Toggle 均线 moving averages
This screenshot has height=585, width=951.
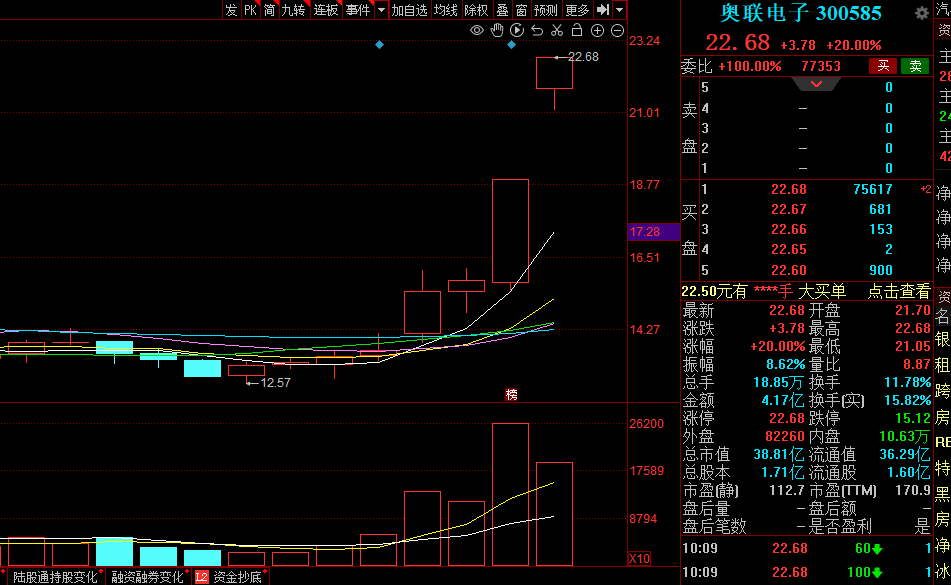pyautogui.click(x=446, y=10)
